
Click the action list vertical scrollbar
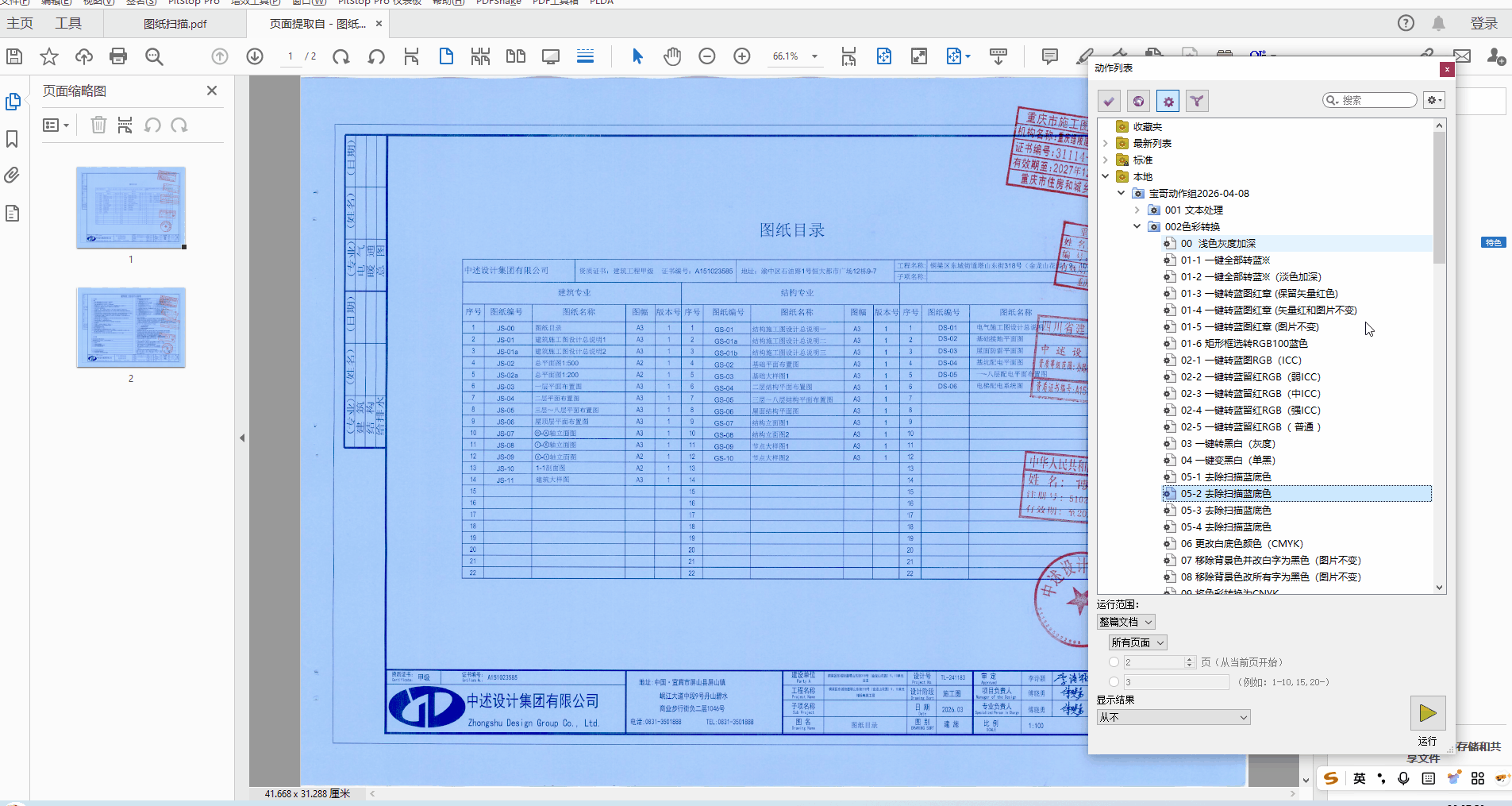point(1439,357)
